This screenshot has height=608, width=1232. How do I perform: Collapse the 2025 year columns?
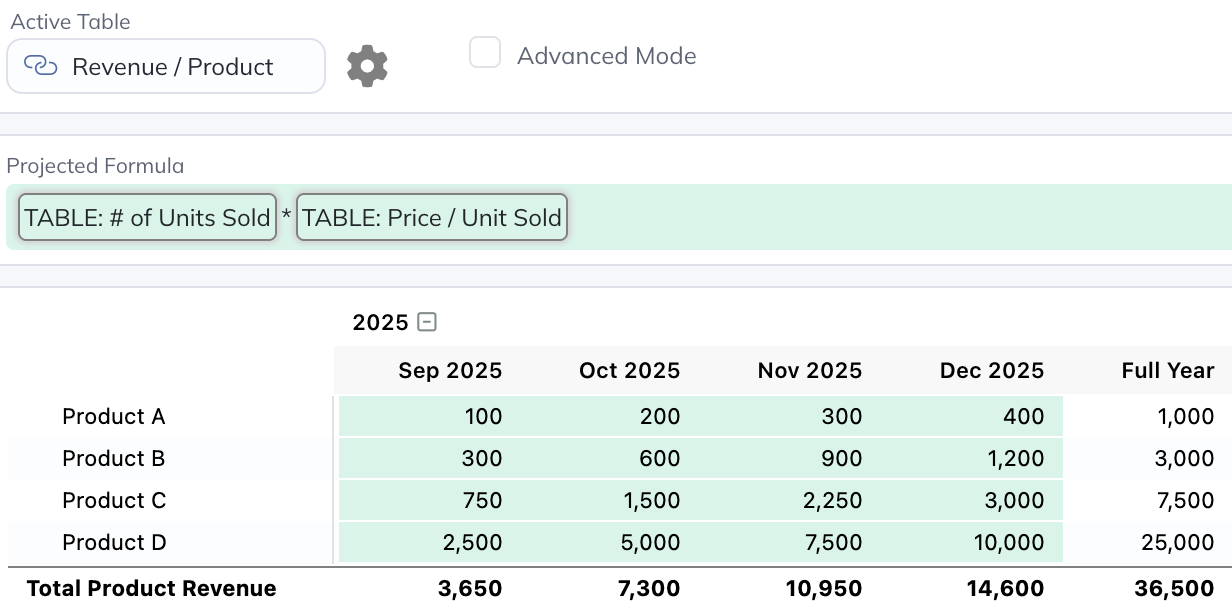[x=427, y=322]
